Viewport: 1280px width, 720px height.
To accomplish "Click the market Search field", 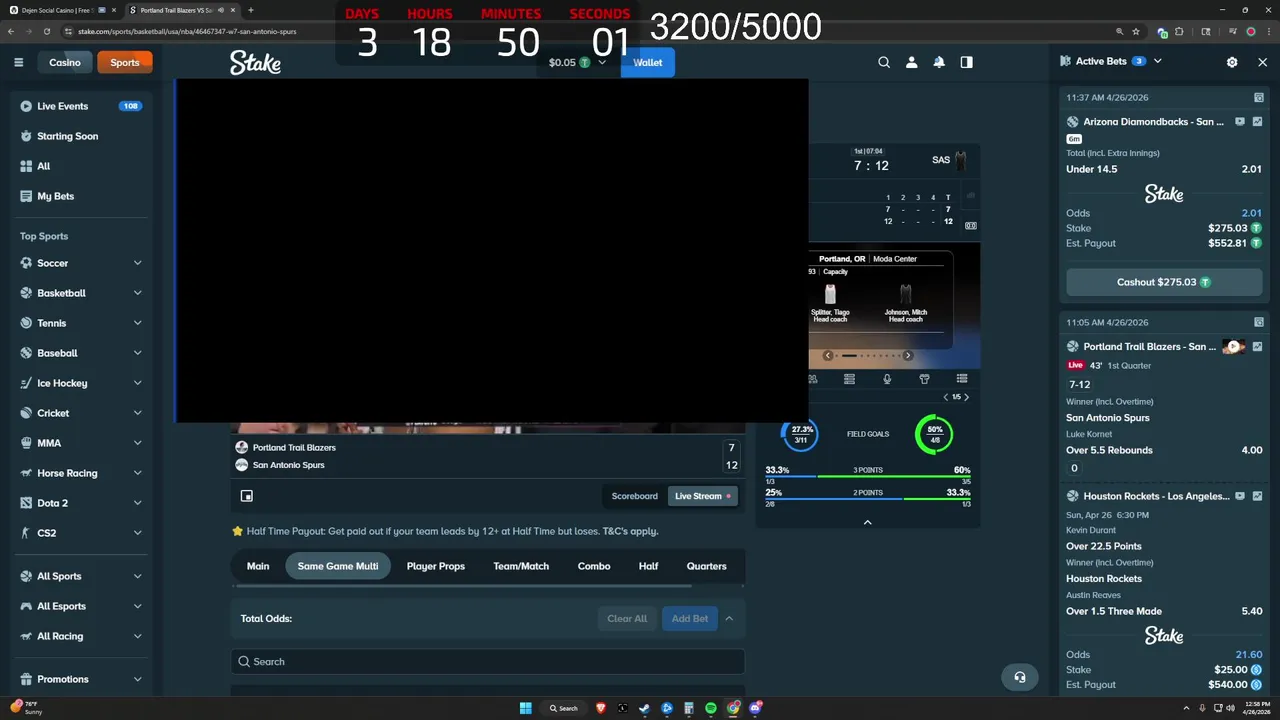I will click(x=488, y=661).
